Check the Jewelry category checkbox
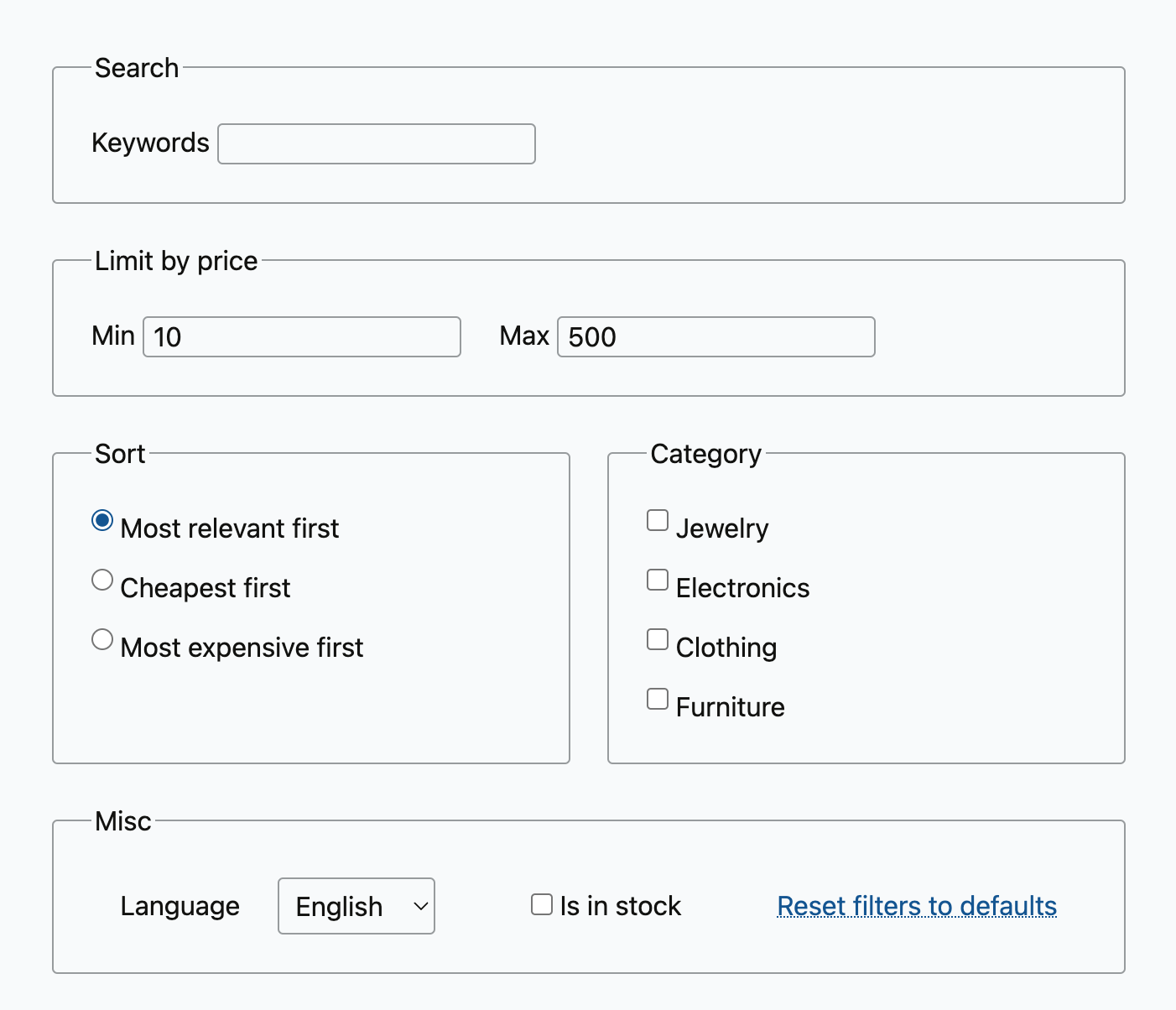This screenshot has width=1176, height=1010. click(658, 521)
